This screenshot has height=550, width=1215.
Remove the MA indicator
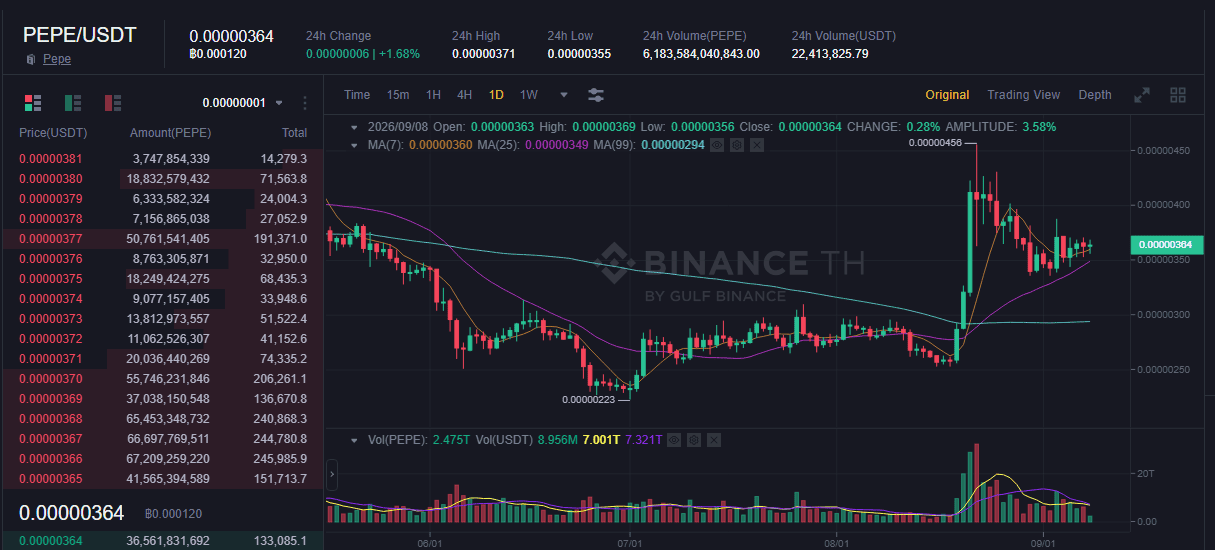pyautogui.click(x=756, y=145)
